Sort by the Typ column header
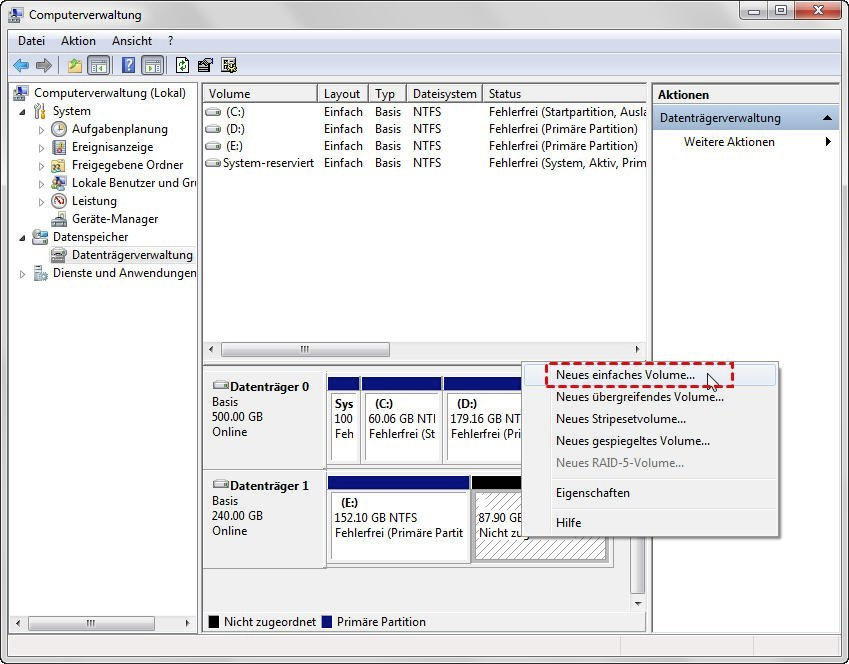The width and height of the screenshot is (849, 664). [387, 94]
